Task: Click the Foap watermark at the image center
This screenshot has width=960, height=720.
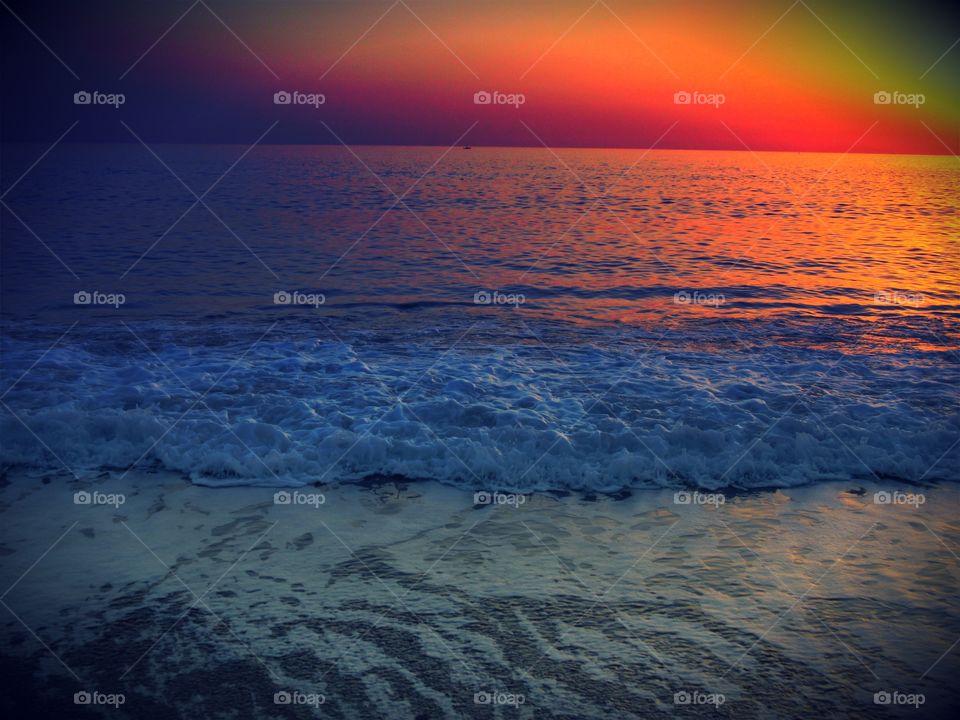Action: click(x=499, y=298)
